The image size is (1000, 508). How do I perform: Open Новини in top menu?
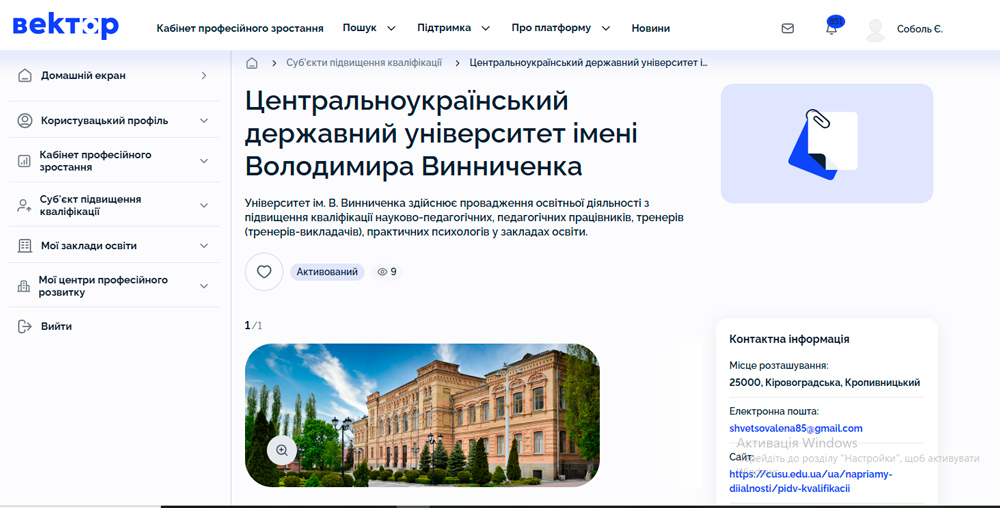click(x=651, y=28)
